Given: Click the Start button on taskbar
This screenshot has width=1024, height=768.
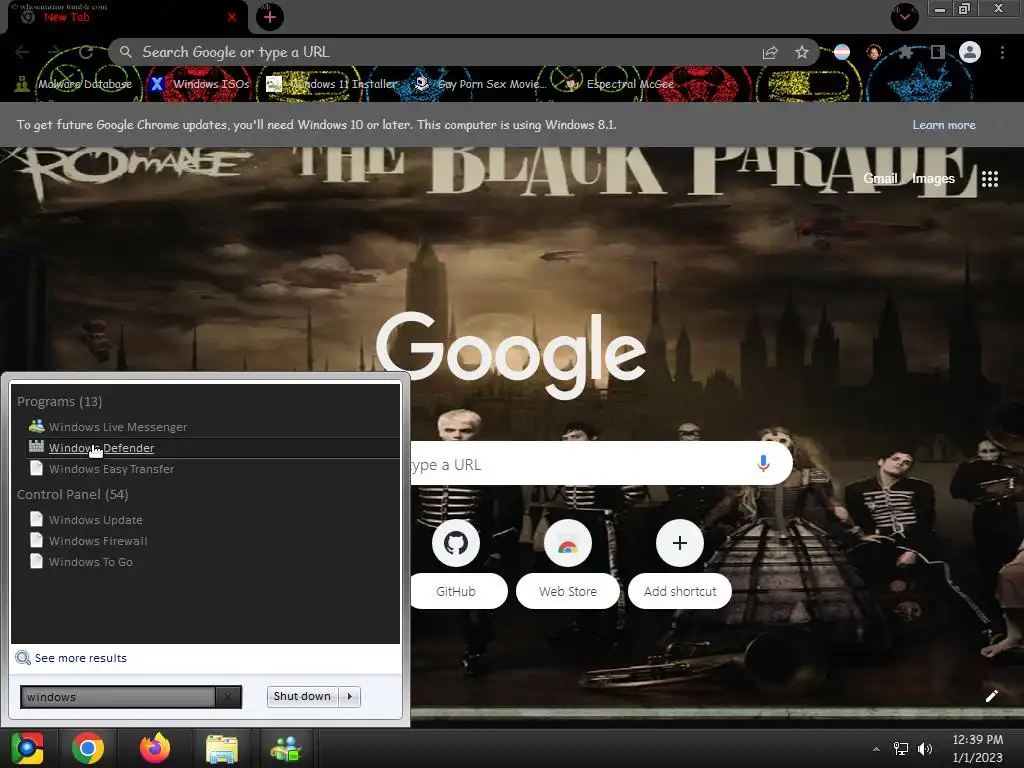Looking at the screenshot, I should (x=27, y=748).
